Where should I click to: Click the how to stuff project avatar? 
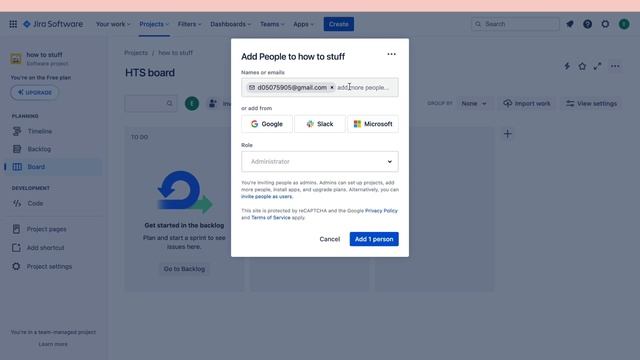pos(16,59)
